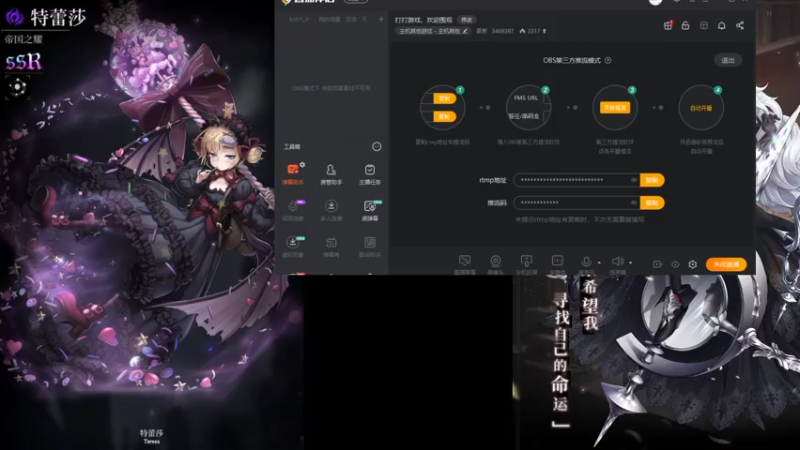This screenshot has height=450, width=800.
Task: Click the unlock padlock icon in header
Action: 685,26
